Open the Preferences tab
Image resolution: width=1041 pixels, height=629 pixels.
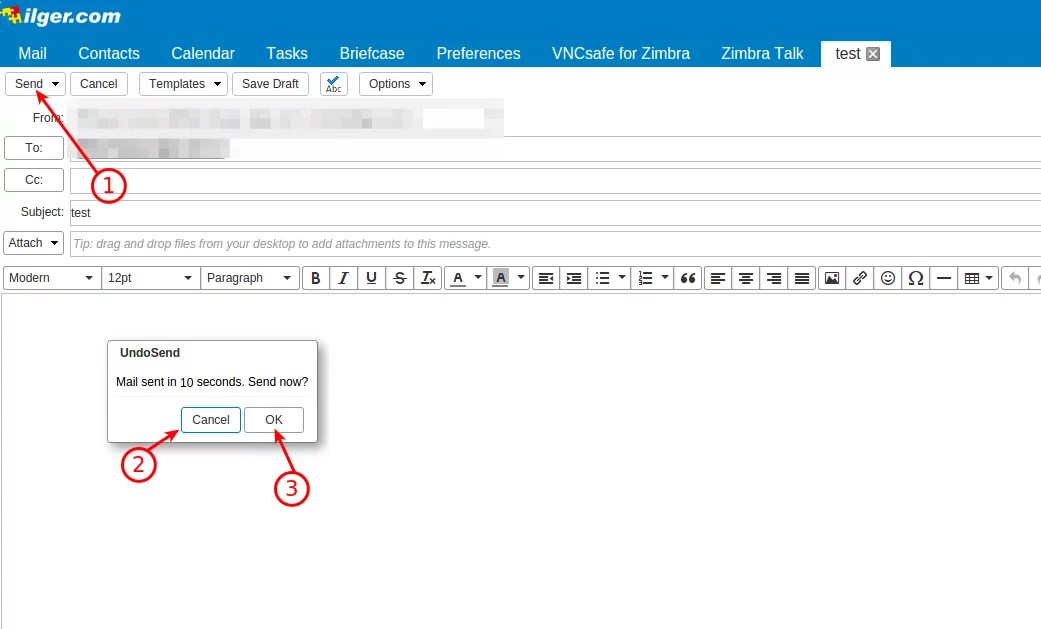[478, 53]
